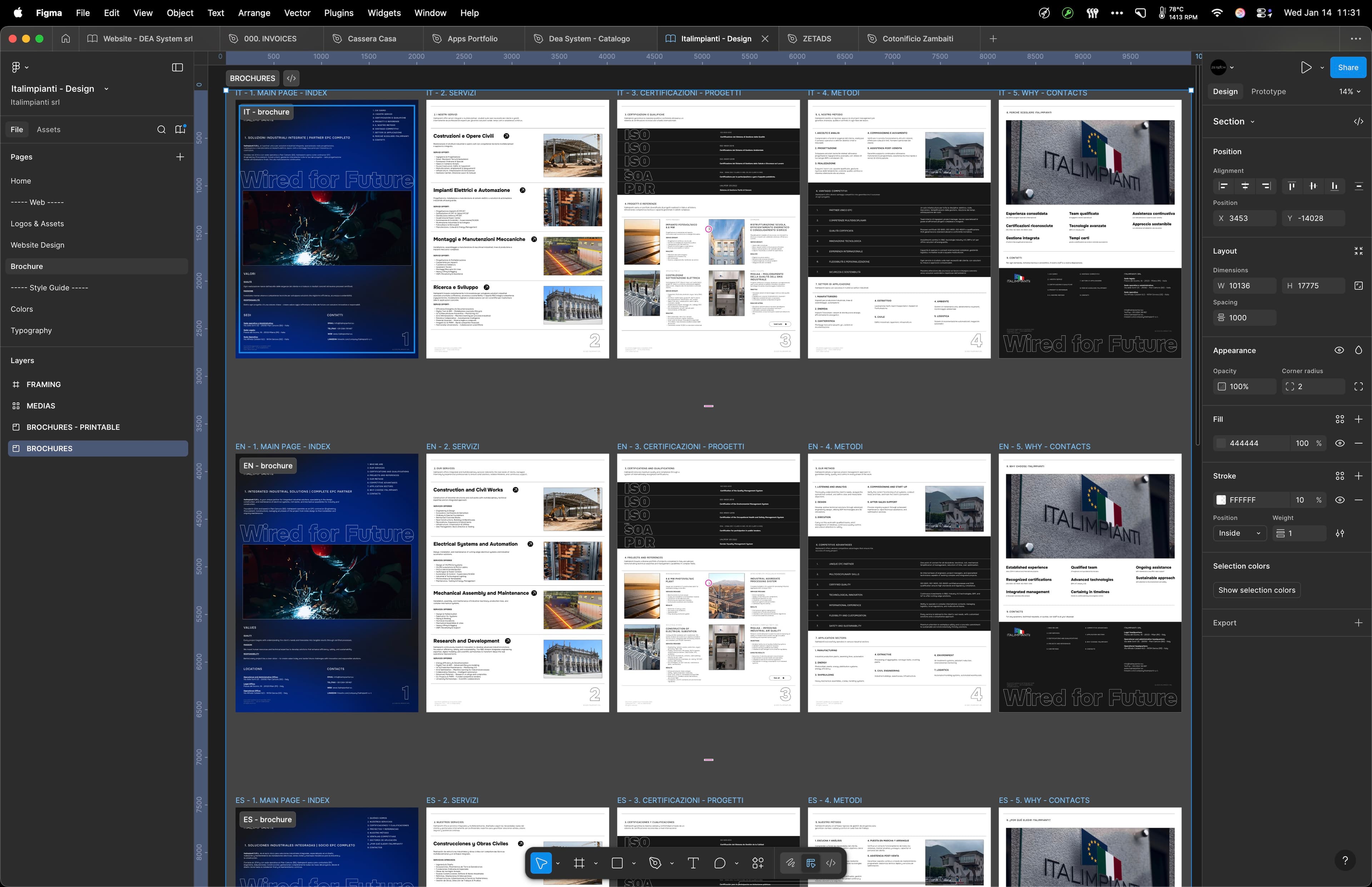Click align horizontal centers icon
This screenshot has height=887, width=1372.
point(1245,186)
